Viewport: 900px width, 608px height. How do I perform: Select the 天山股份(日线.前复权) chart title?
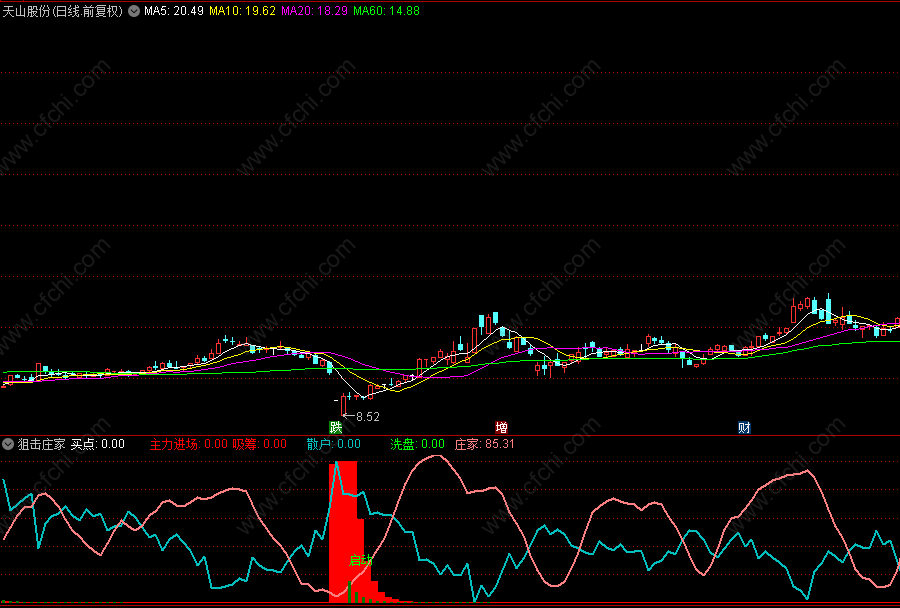[63, 11]
